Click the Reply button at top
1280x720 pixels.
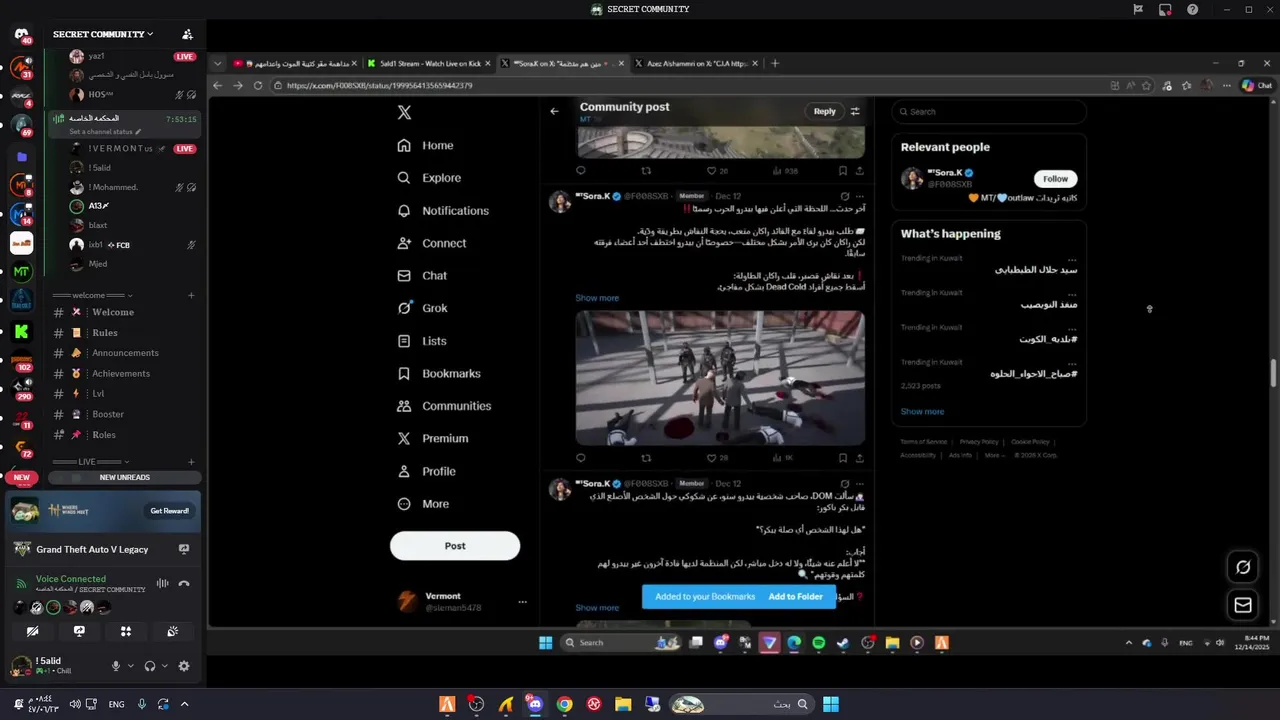click(x=825, y=111)
